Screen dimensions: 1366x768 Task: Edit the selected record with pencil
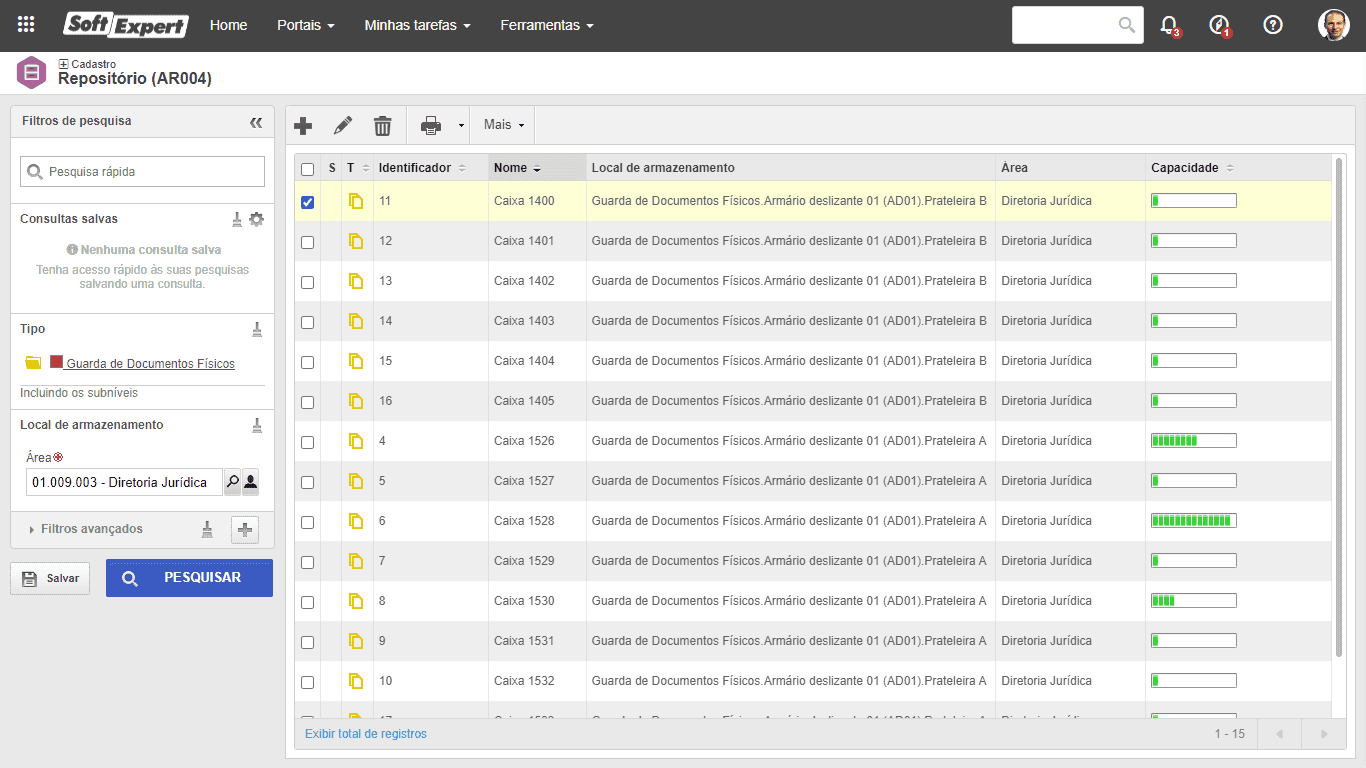(343, 125)
